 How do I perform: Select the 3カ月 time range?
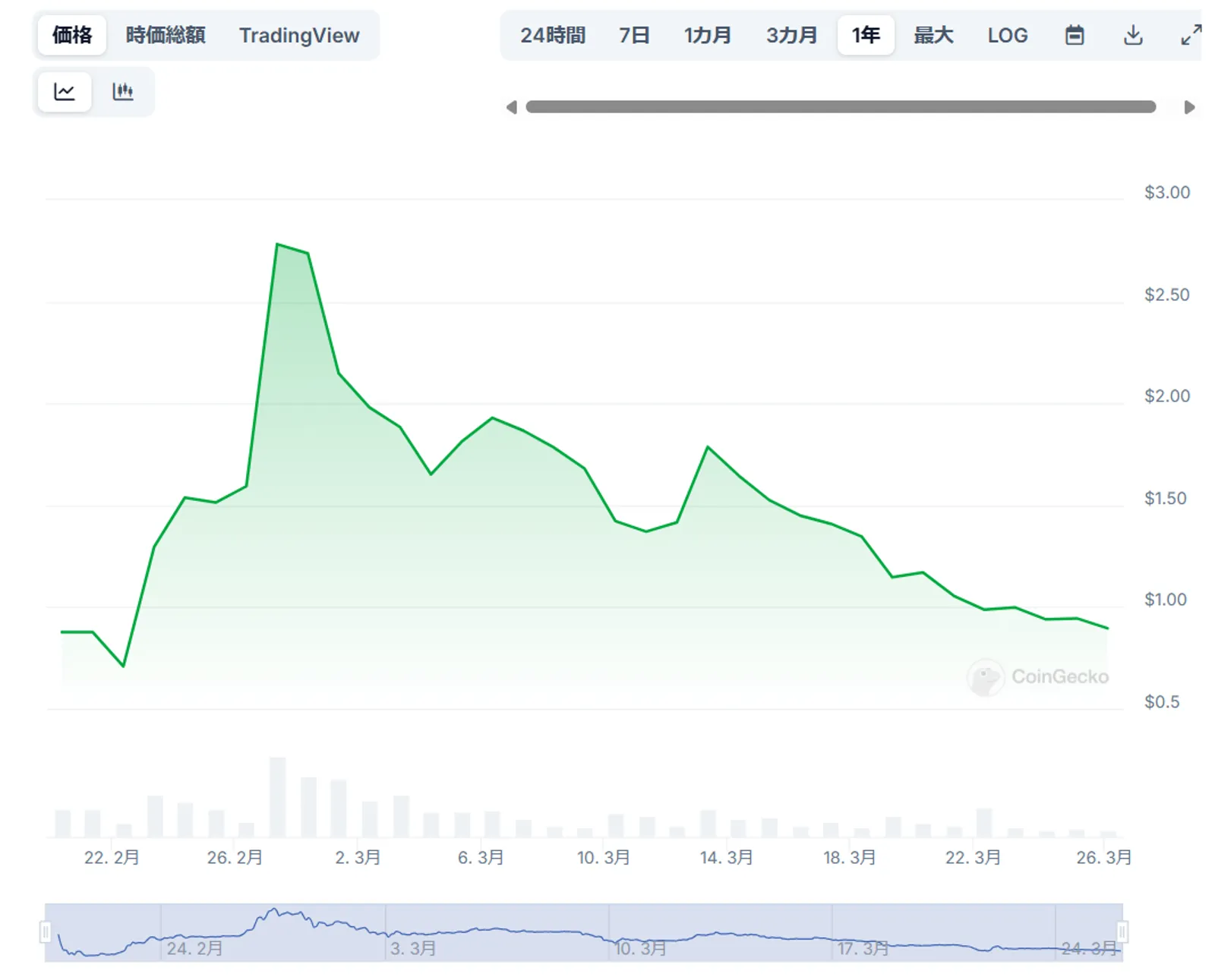click(792, 35)
